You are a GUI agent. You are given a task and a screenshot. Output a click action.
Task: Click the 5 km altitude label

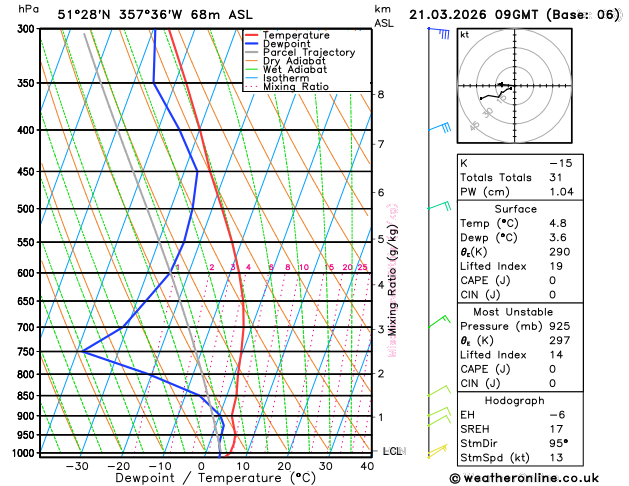point(381,239)
